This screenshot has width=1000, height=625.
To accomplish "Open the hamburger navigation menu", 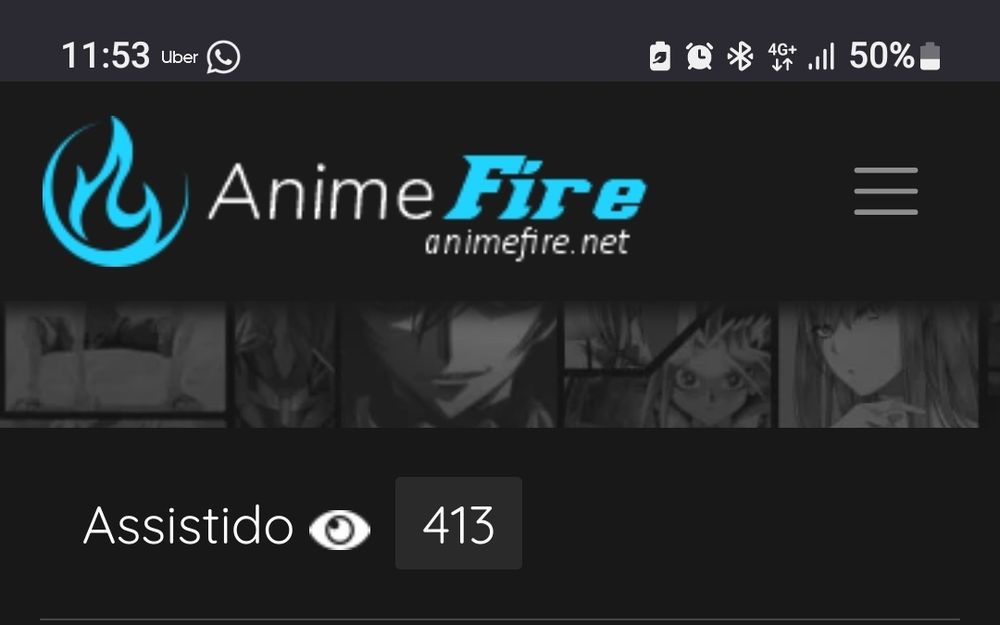I will pyautogui.click(x=886, y=191).
